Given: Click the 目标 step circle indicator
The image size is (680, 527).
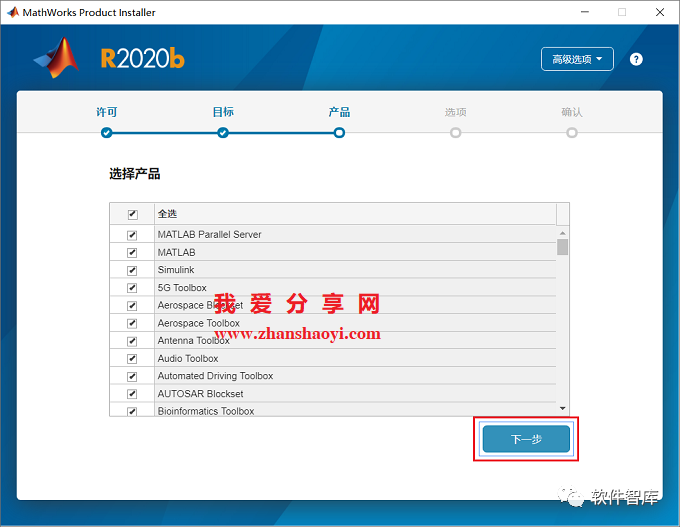Looking at the screenshot, I should tap(223, 132).
